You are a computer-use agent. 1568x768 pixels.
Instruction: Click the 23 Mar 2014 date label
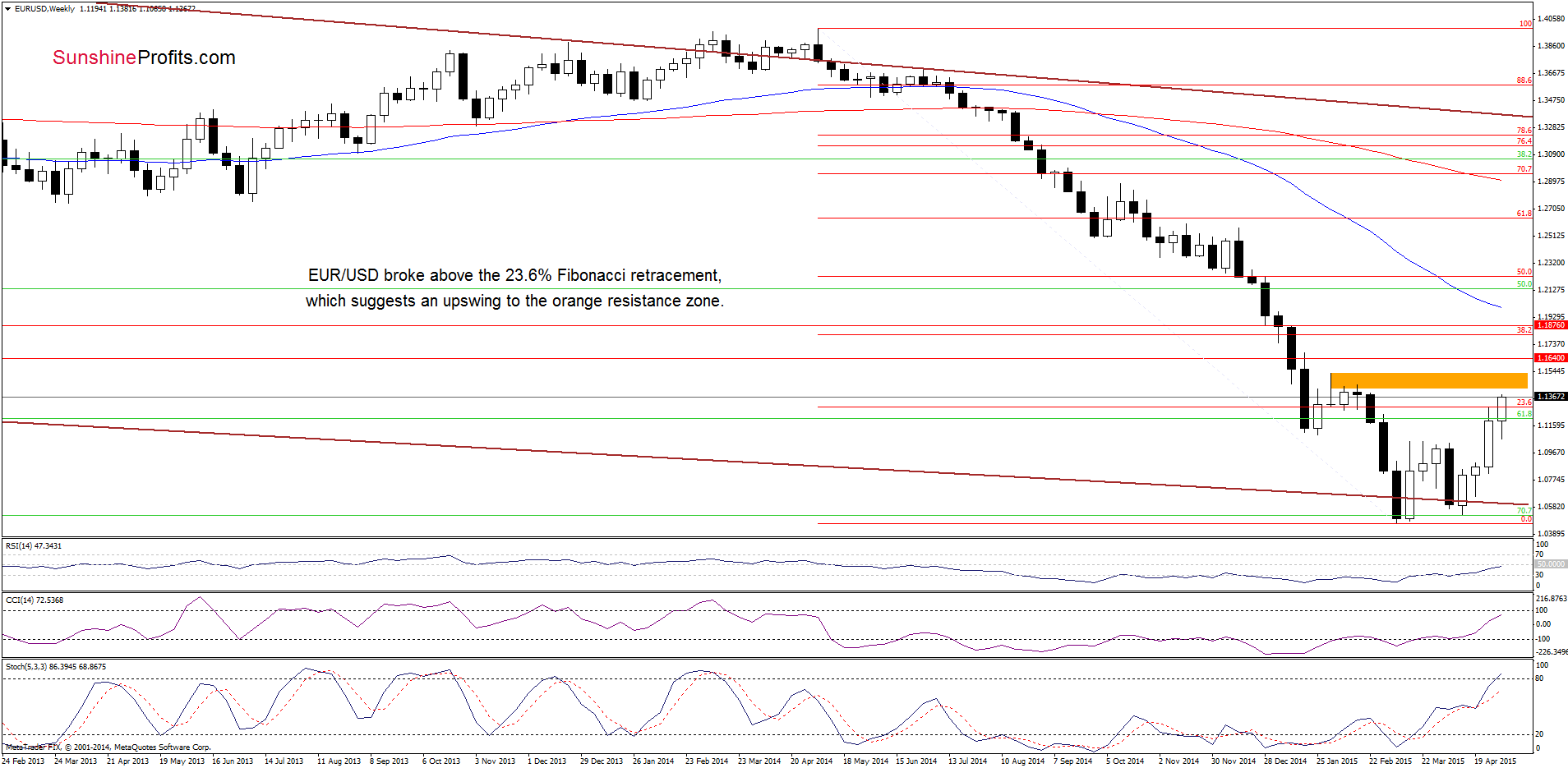click(759, 761)
